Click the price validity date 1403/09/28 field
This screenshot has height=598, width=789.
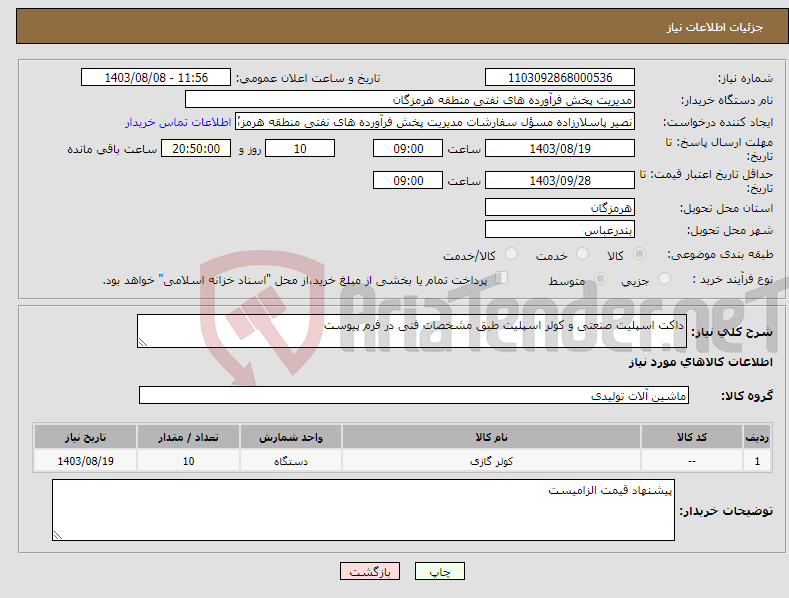pyautogui.click(x=560, y=180)
